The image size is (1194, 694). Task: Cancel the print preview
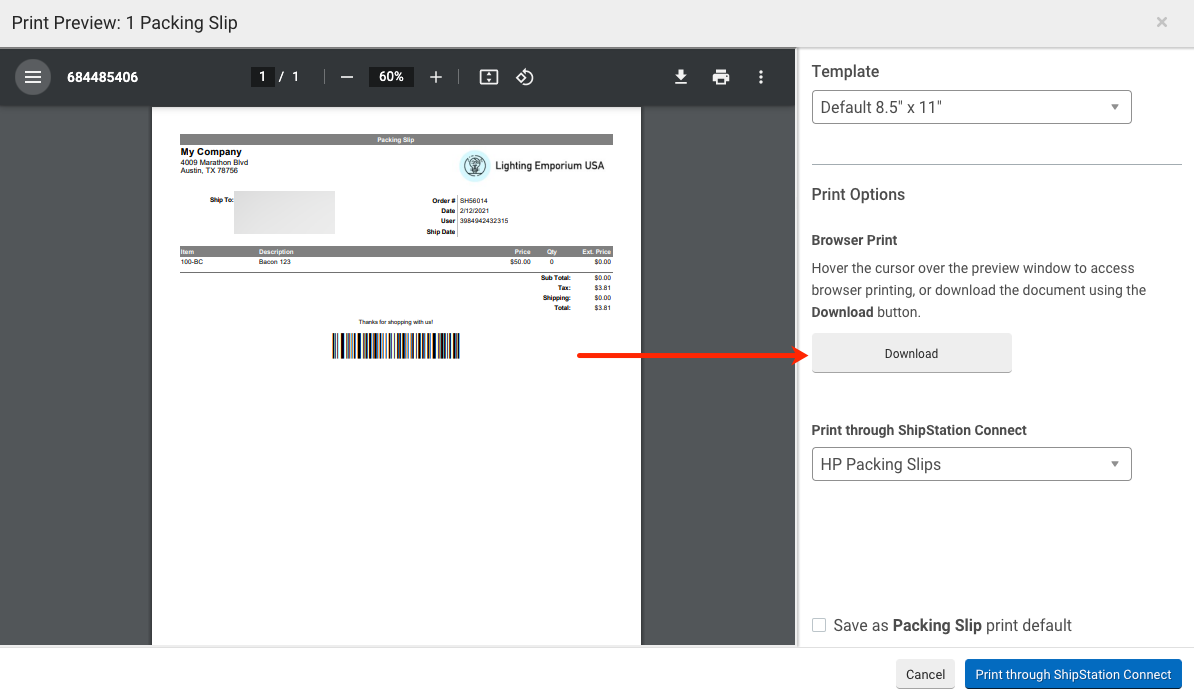click(924, 674)
